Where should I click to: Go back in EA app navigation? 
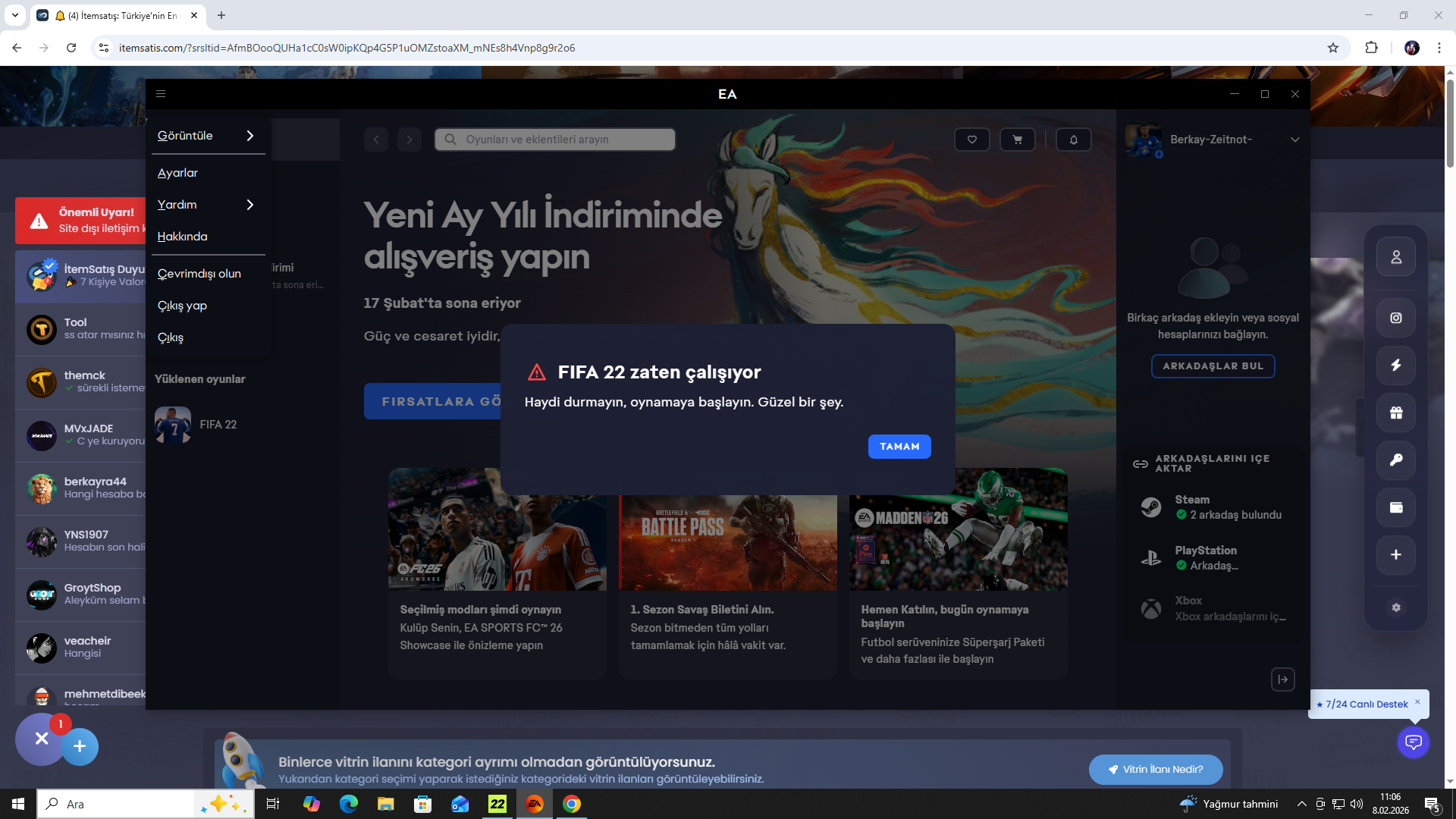point(376,140)
